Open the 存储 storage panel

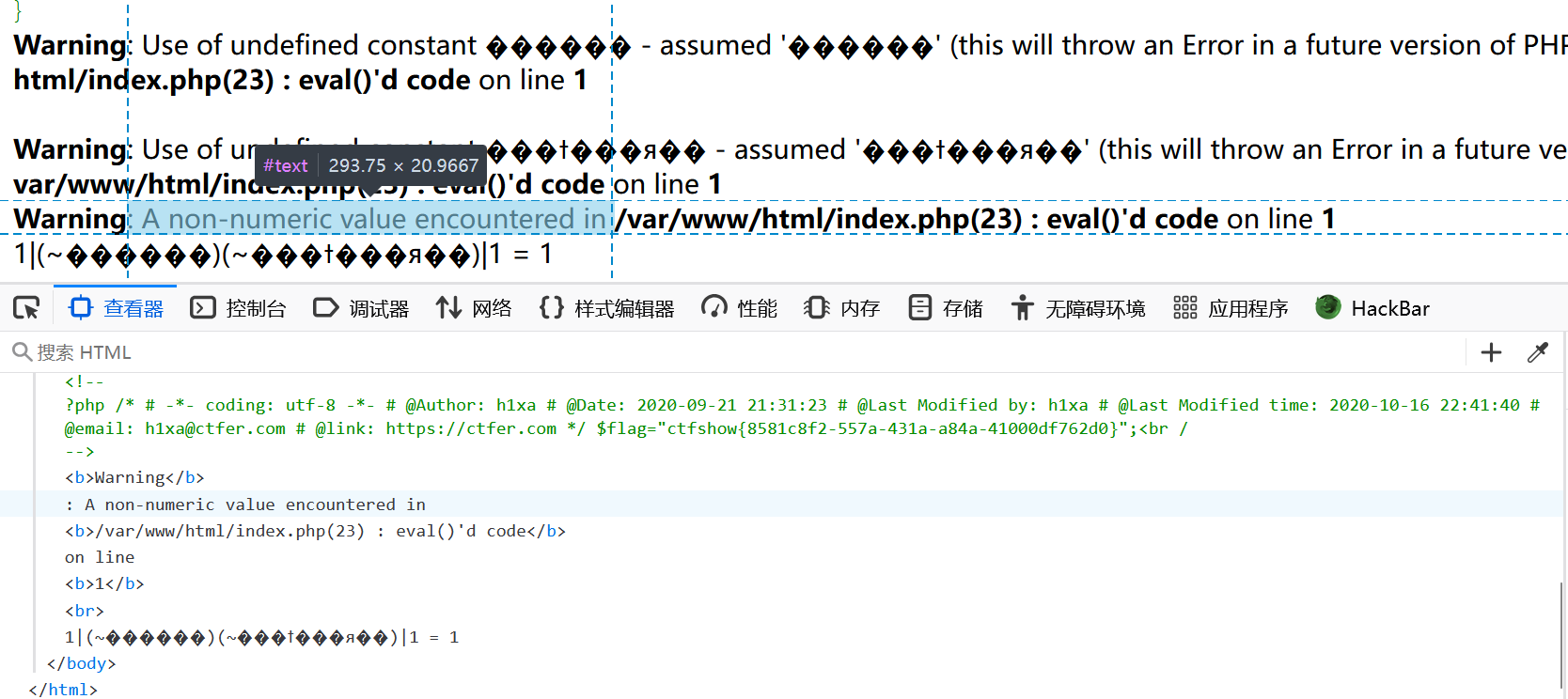coord(946,308)
